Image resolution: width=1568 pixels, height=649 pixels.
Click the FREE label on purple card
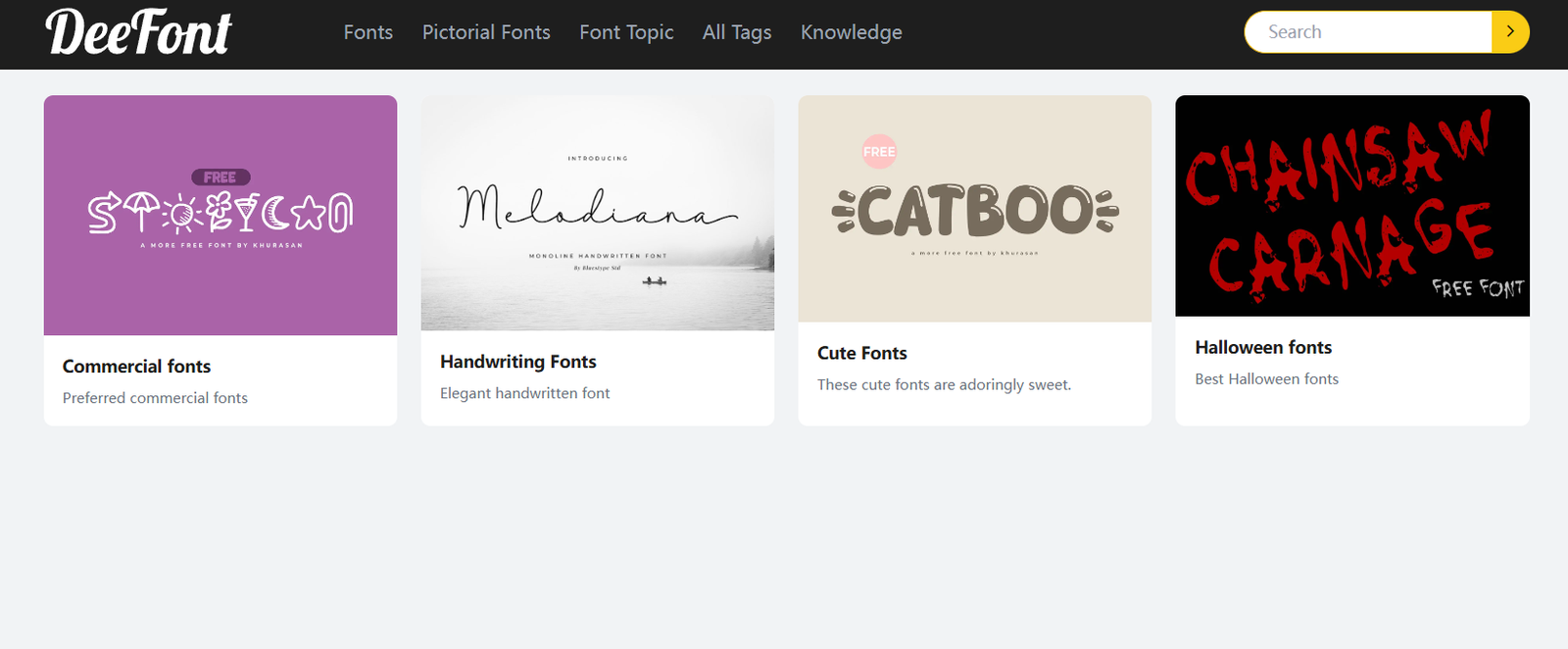click(220, 177)
